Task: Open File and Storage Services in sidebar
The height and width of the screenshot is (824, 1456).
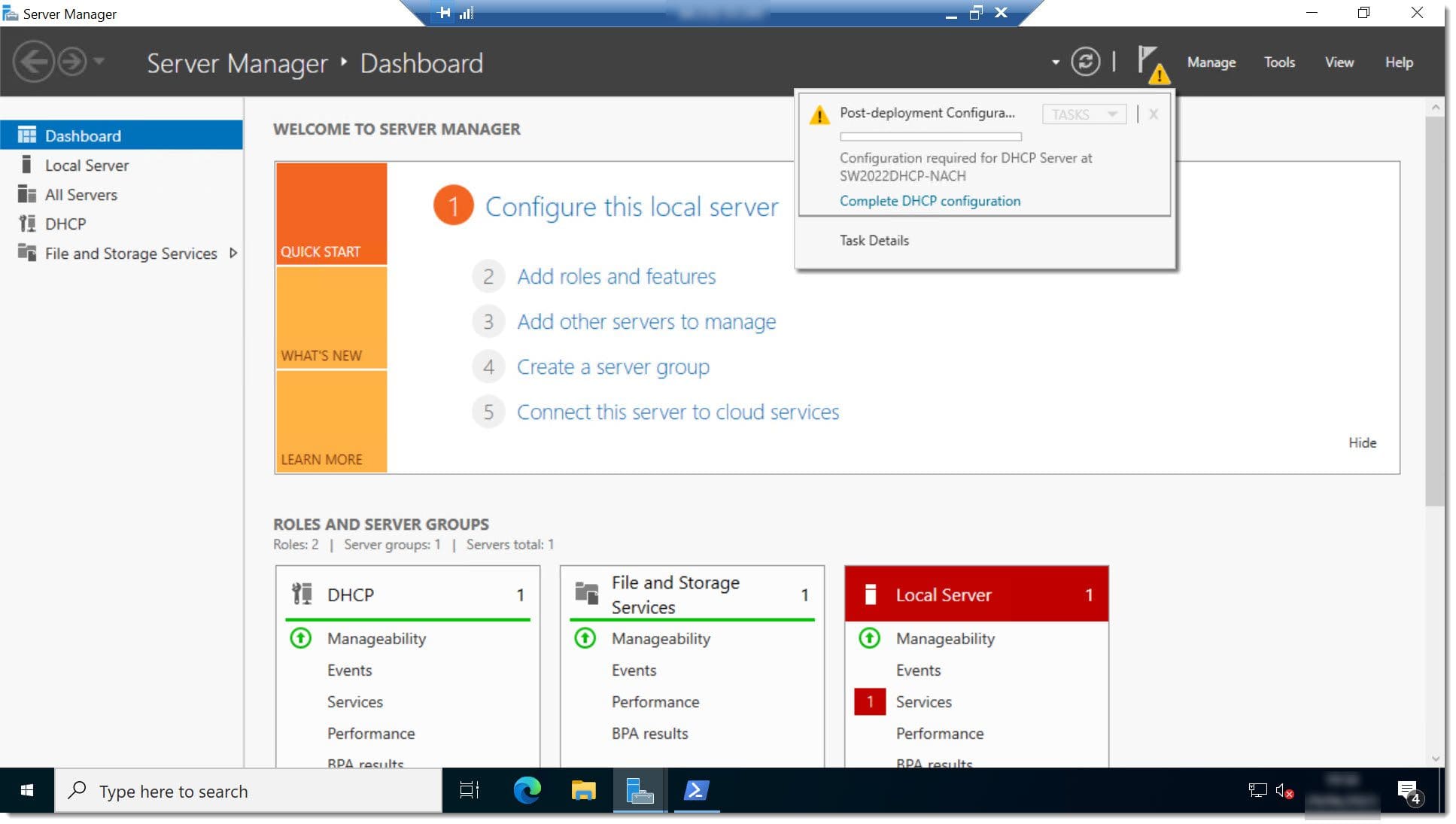Action: click(x=130, y=253)
